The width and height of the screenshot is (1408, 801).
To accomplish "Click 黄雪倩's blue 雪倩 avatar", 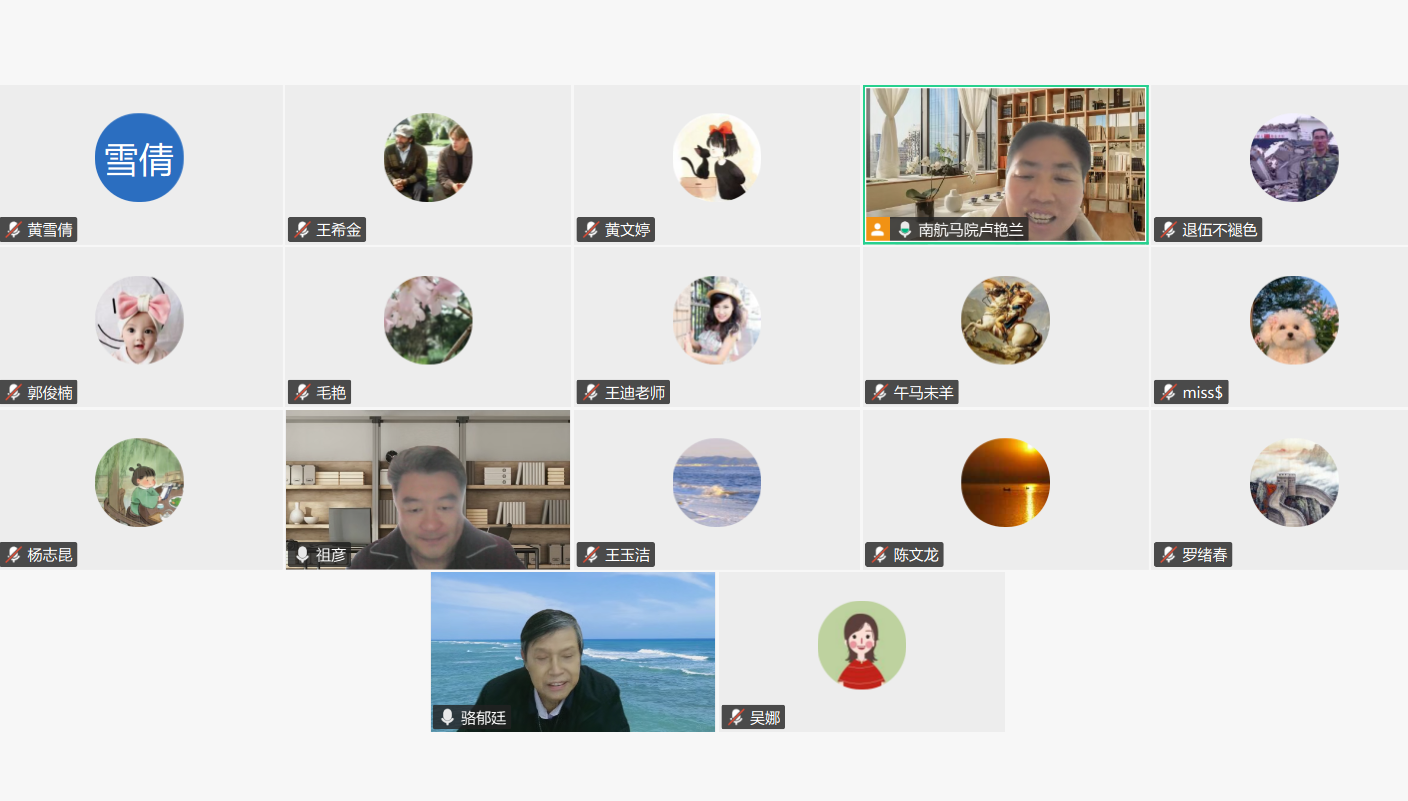I will [139, 157].
